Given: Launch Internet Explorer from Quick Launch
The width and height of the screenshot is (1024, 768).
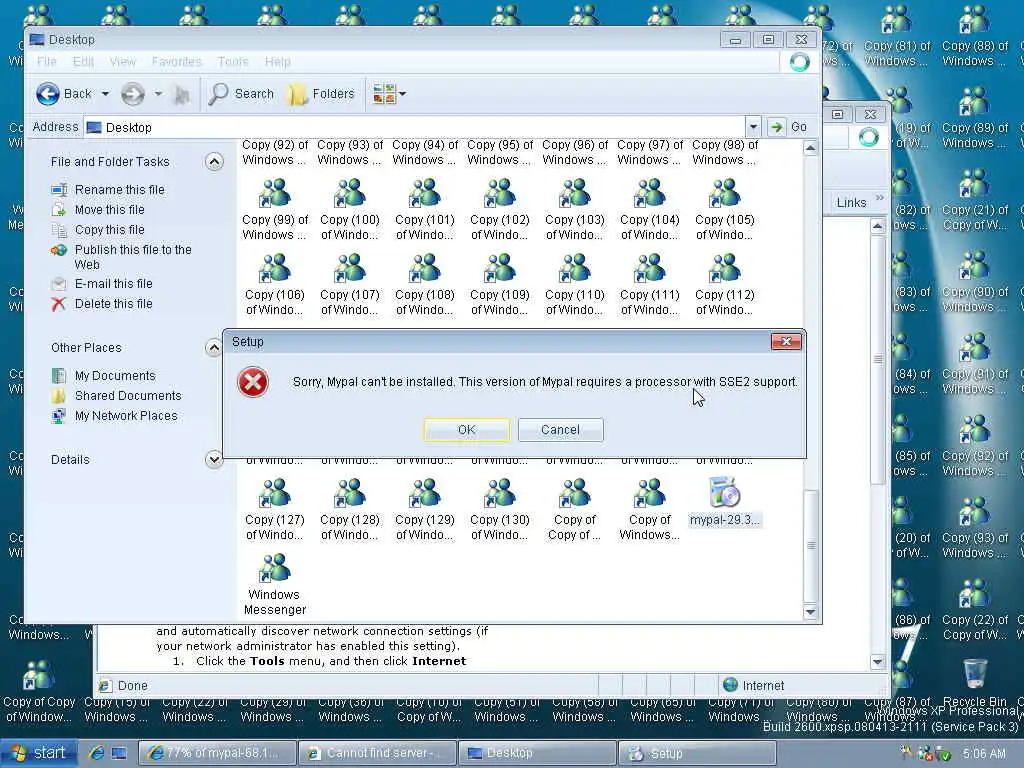Looking at the screenshot, I should click(96, 753).
